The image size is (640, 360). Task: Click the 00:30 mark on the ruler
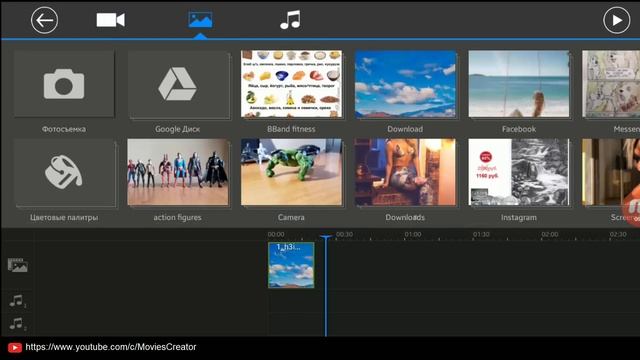[x=344, y=234]
